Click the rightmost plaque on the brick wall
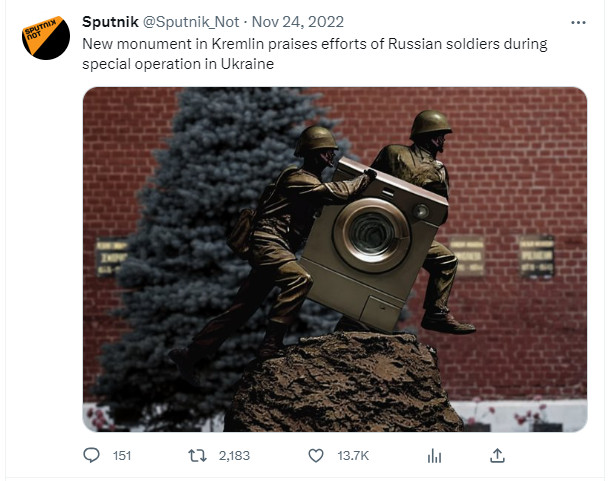Image resolution: width=613 pixels, height=481 pixels. point(537,256)
